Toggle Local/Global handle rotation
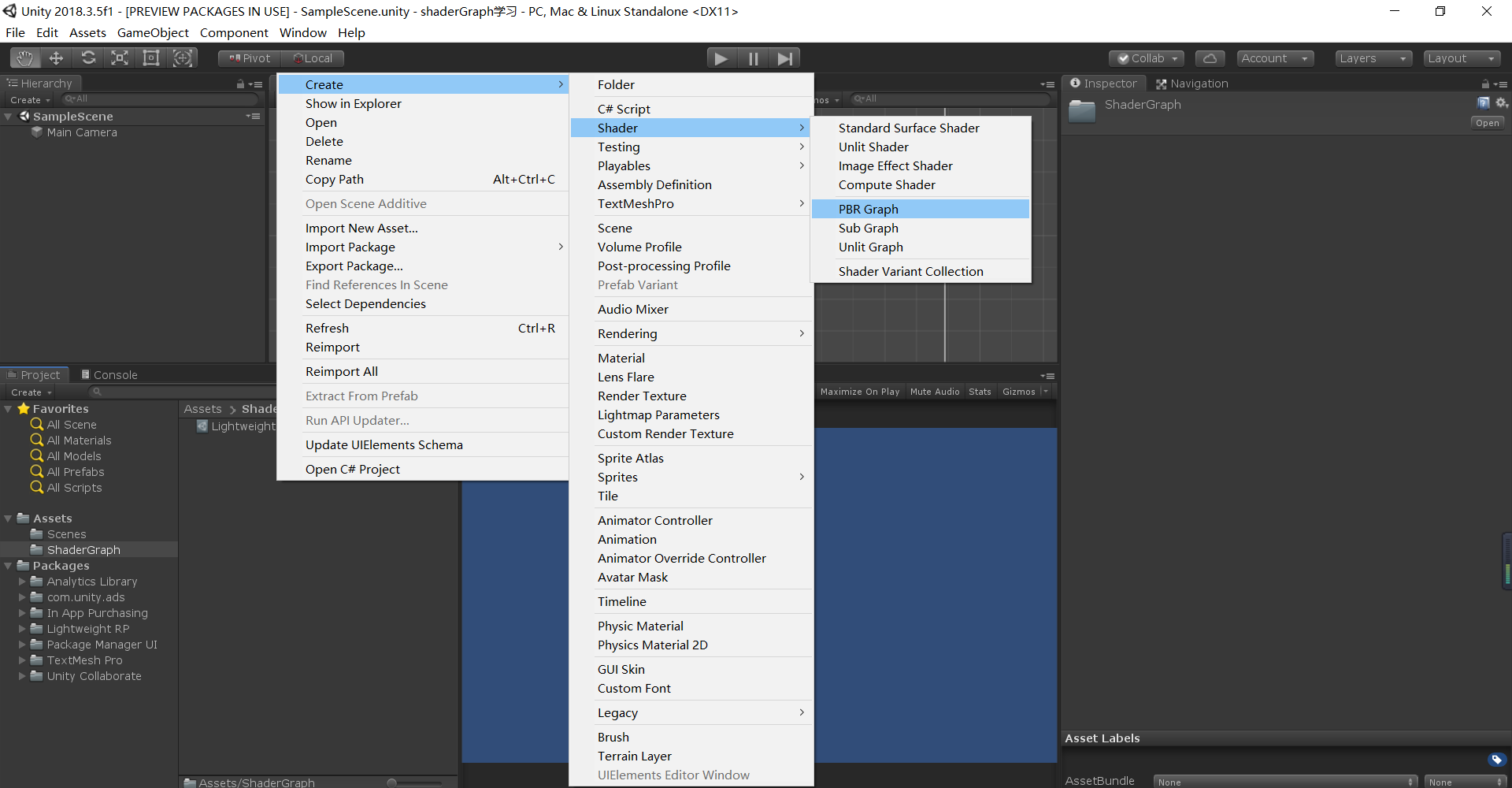 point(313,58)
